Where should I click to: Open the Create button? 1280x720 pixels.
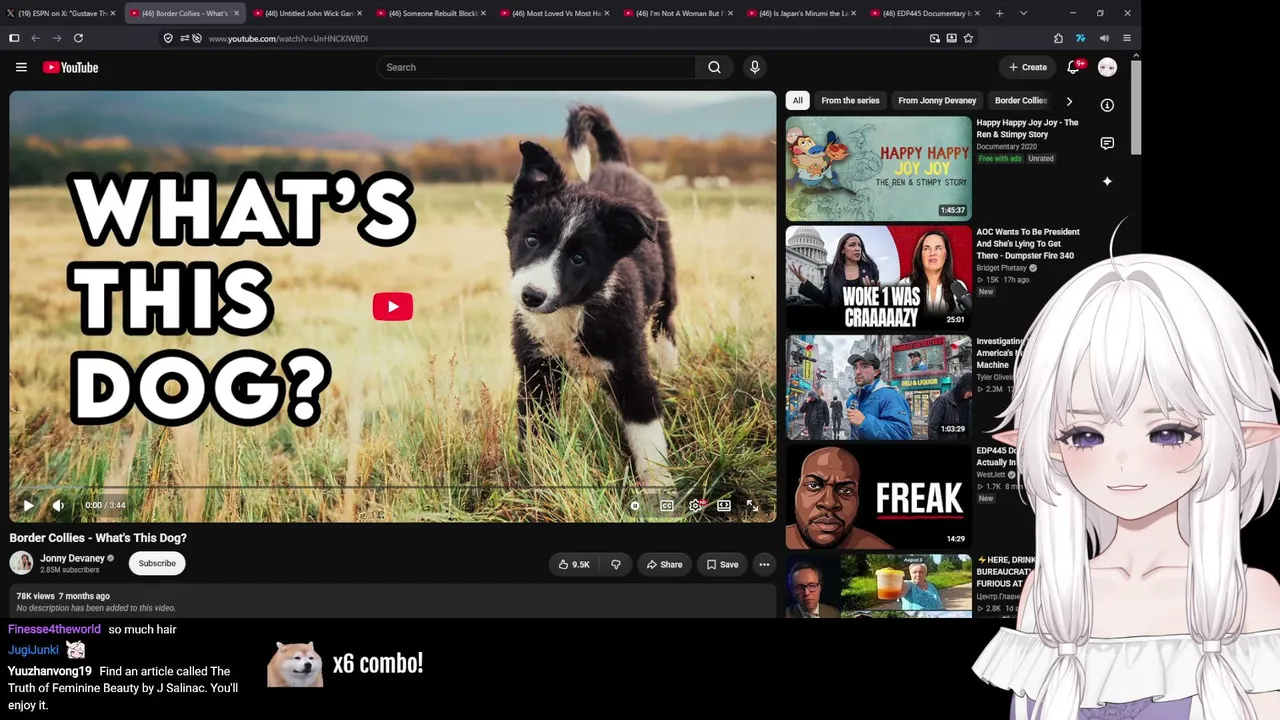1028,67
